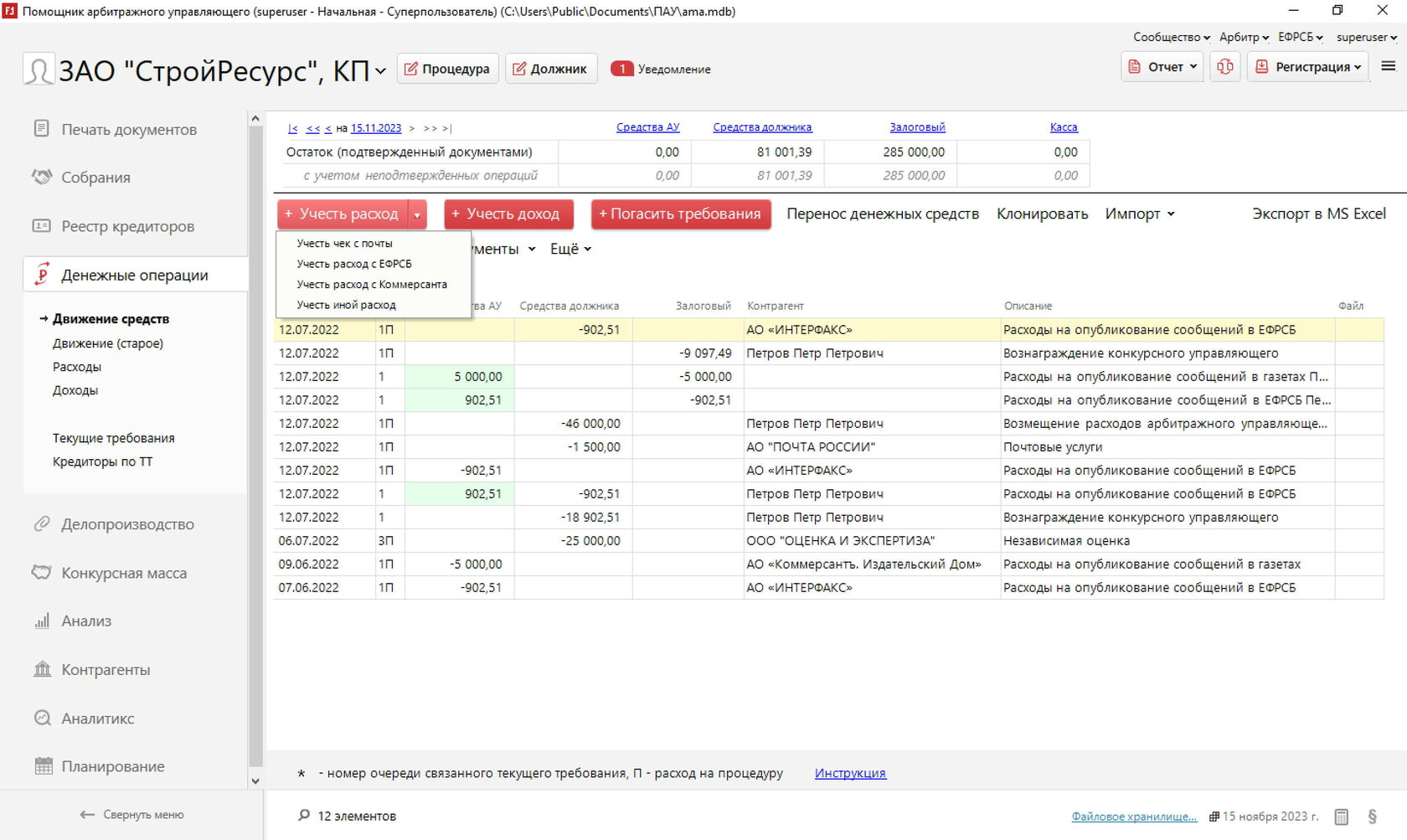Open the Файловое хранилище link
This screenshot has width=1407, height=840.
point(1134,817)
